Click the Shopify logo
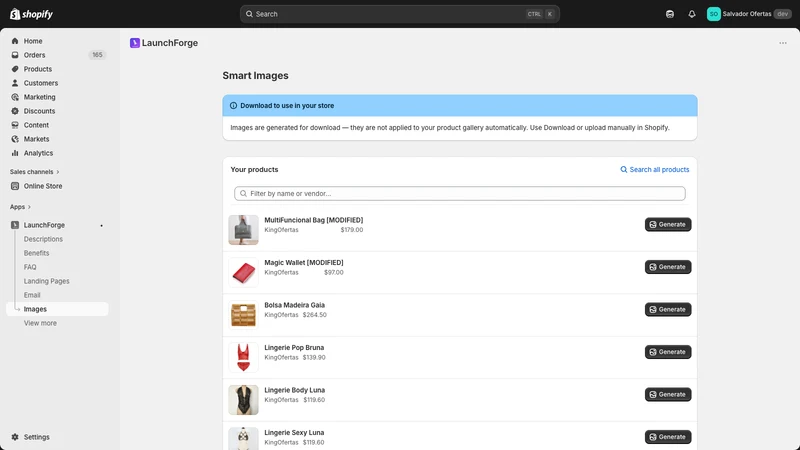The width and height of the screenshot is (800, 450). coord(31,14)
